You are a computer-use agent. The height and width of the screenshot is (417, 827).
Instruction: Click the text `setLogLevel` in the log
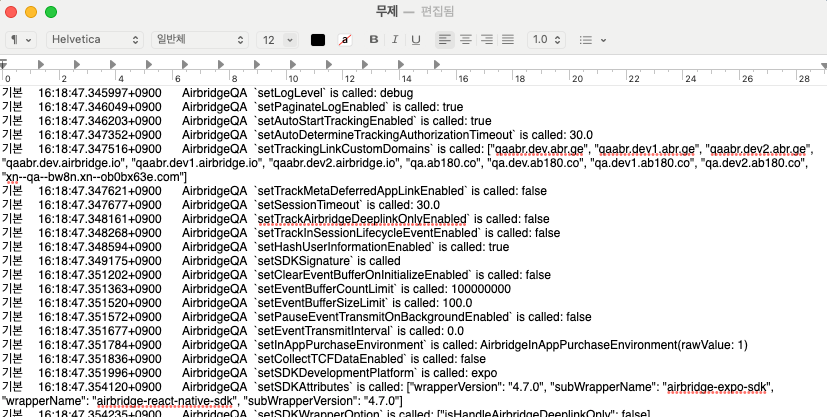point(290,93)
